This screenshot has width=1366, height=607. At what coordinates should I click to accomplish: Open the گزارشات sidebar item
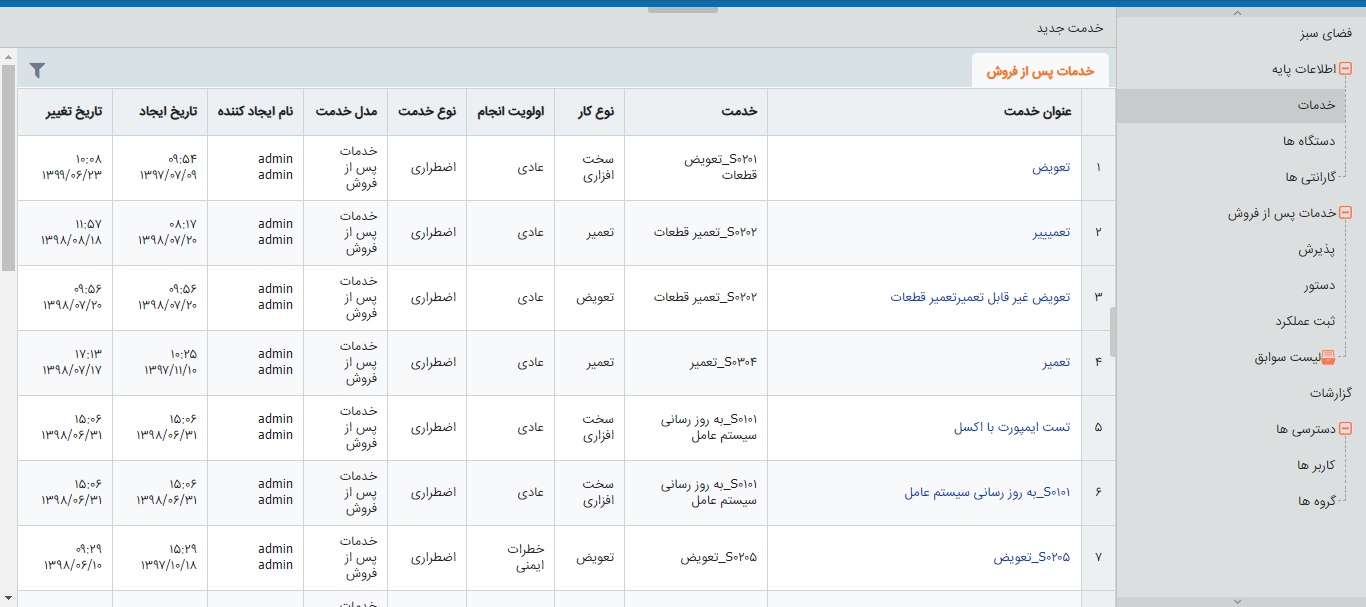click(x=1330, y=393)
